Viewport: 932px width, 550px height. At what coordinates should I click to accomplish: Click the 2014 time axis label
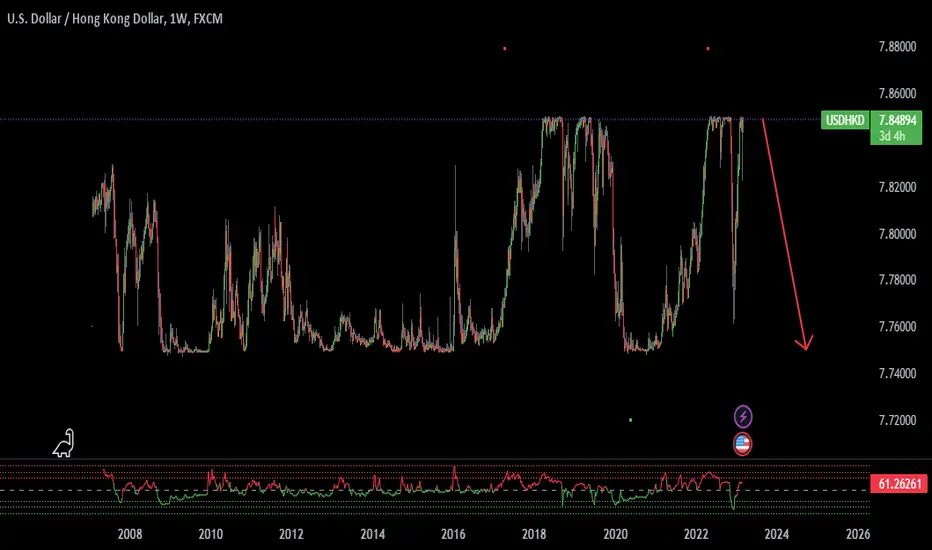pyautogui.click(x=372, y=534)
